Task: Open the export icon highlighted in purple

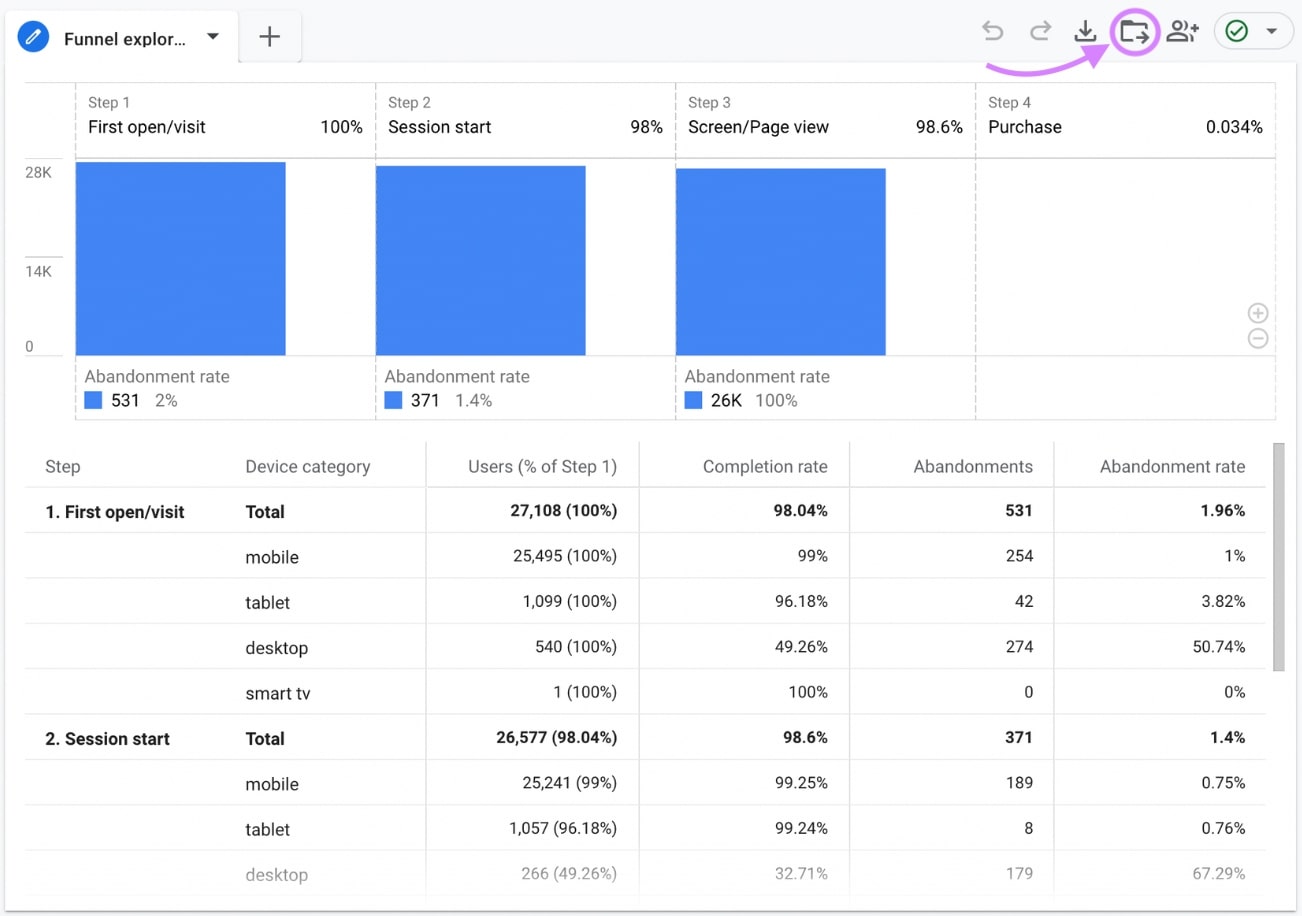Action: pyautogui.click(x=1134, y=31)
